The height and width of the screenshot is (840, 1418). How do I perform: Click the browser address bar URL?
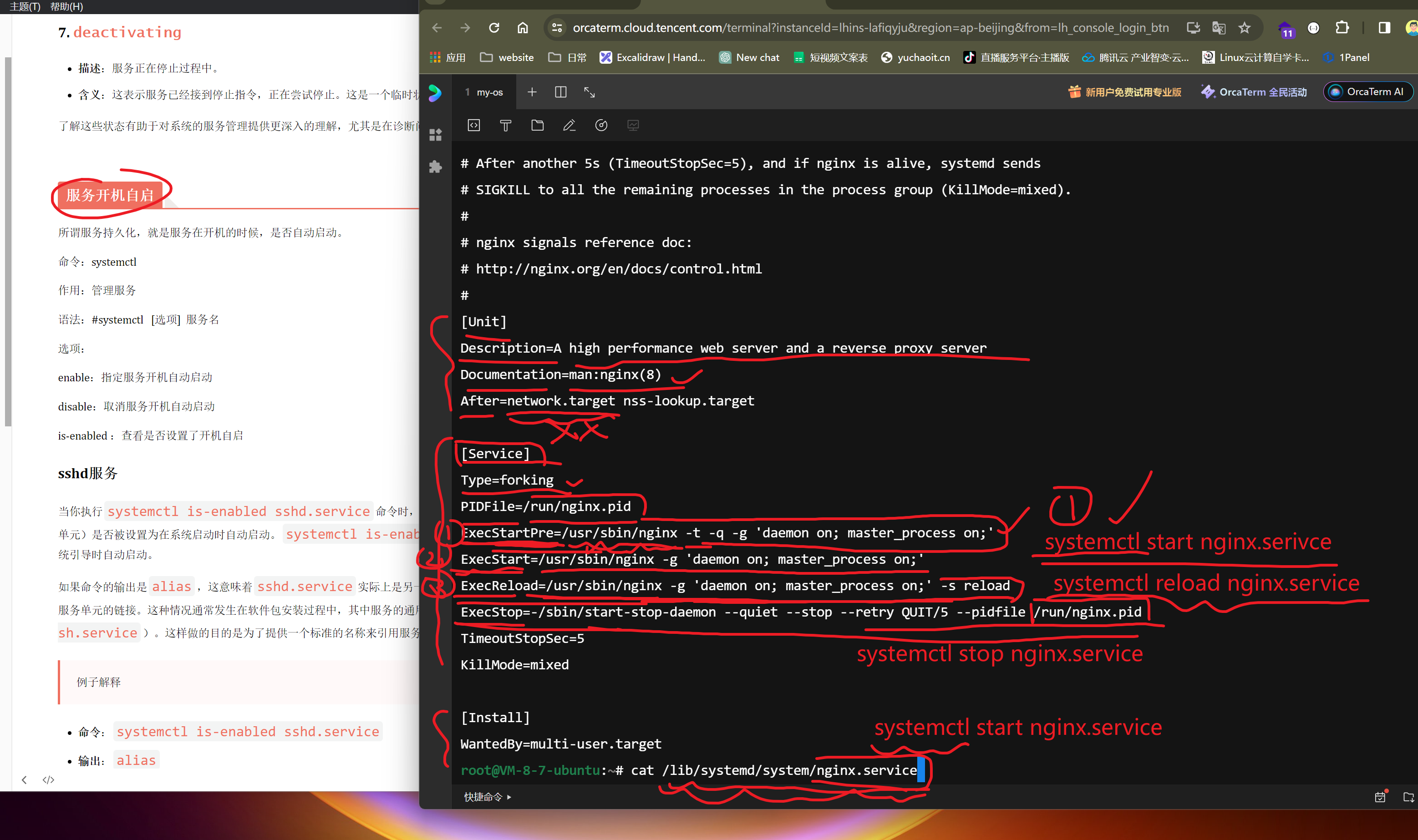click(x=870, y=28)
